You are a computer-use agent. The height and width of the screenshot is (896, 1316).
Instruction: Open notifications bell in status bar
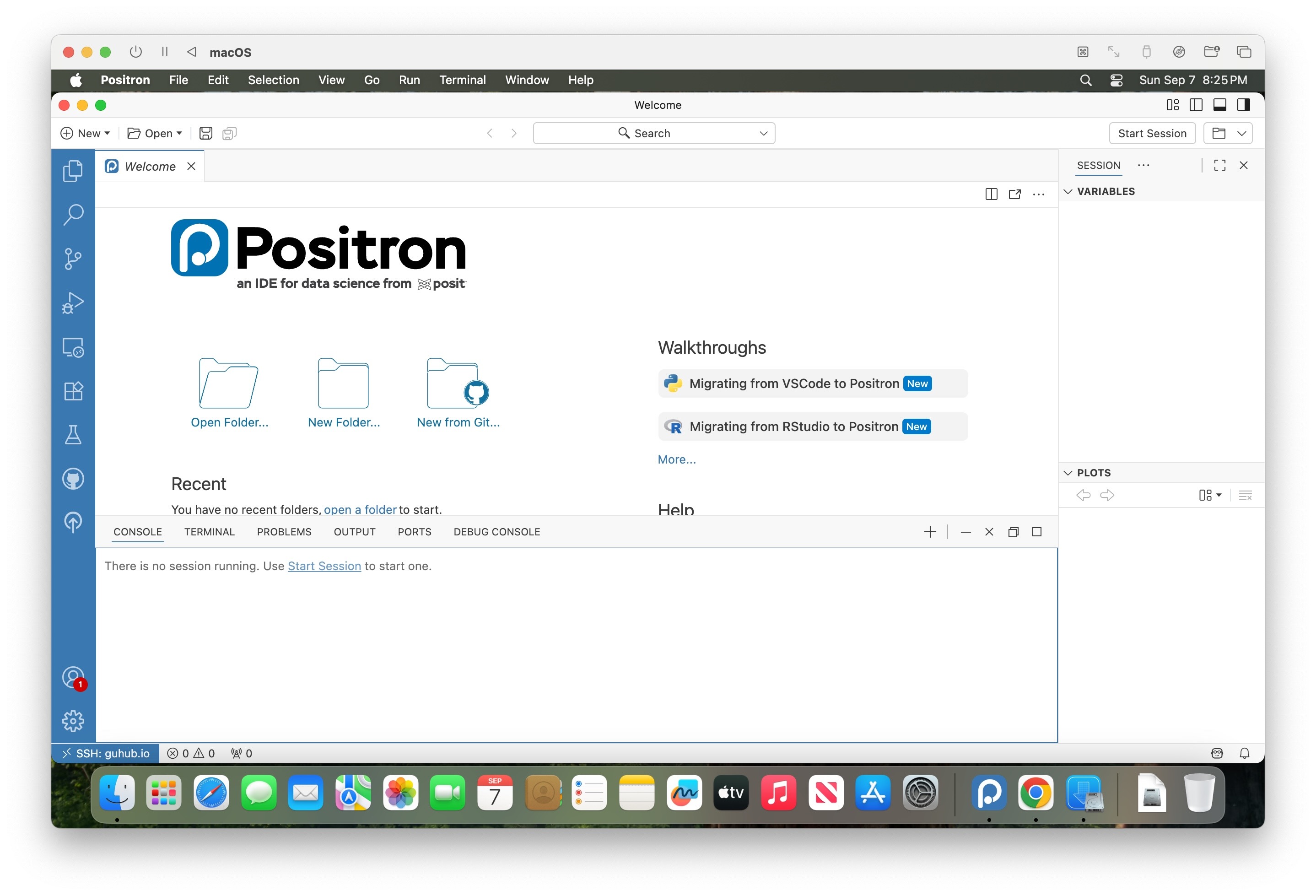[x=1245, y=753]
